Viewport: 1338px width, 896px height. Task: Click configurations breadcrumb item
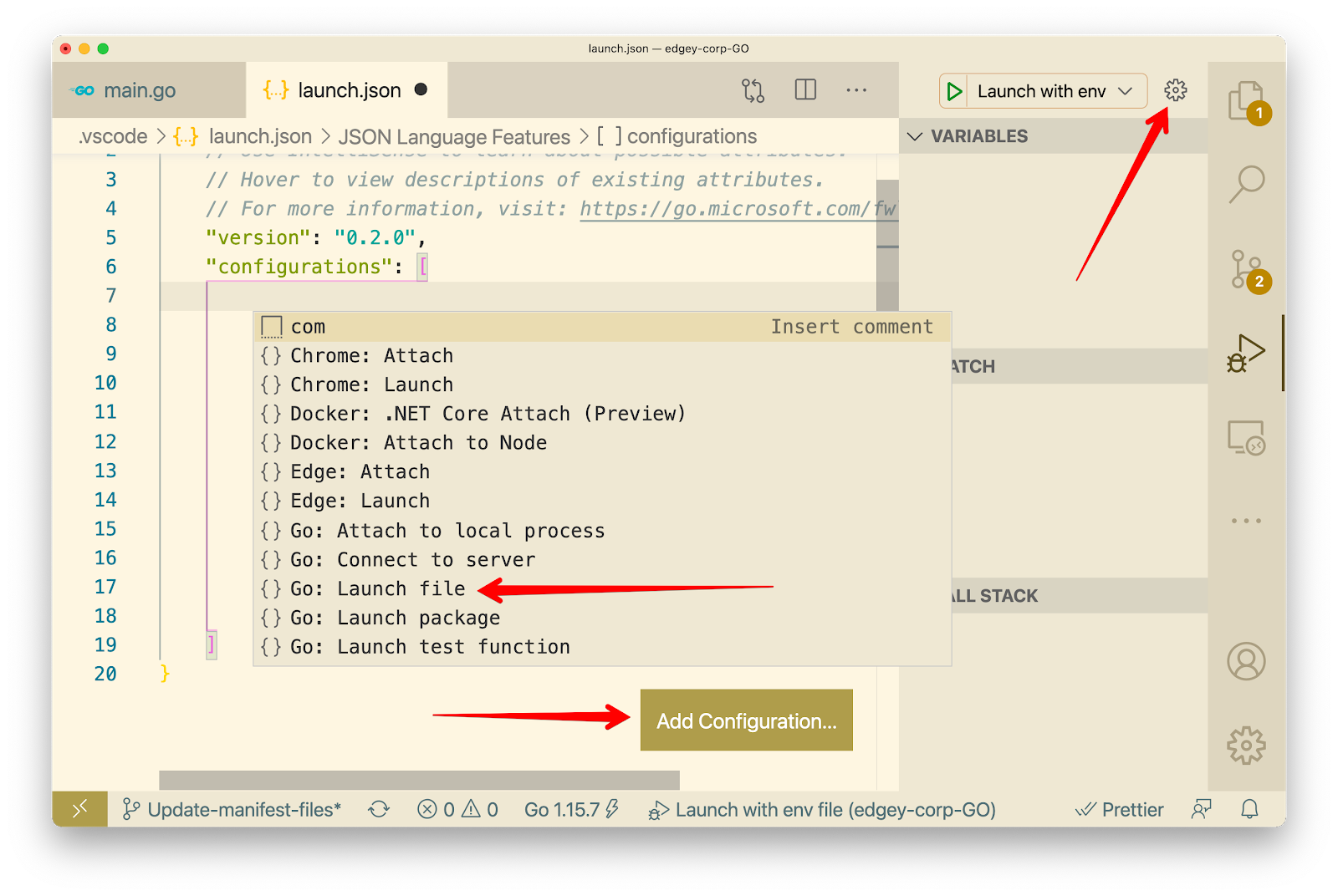point(692,136)
